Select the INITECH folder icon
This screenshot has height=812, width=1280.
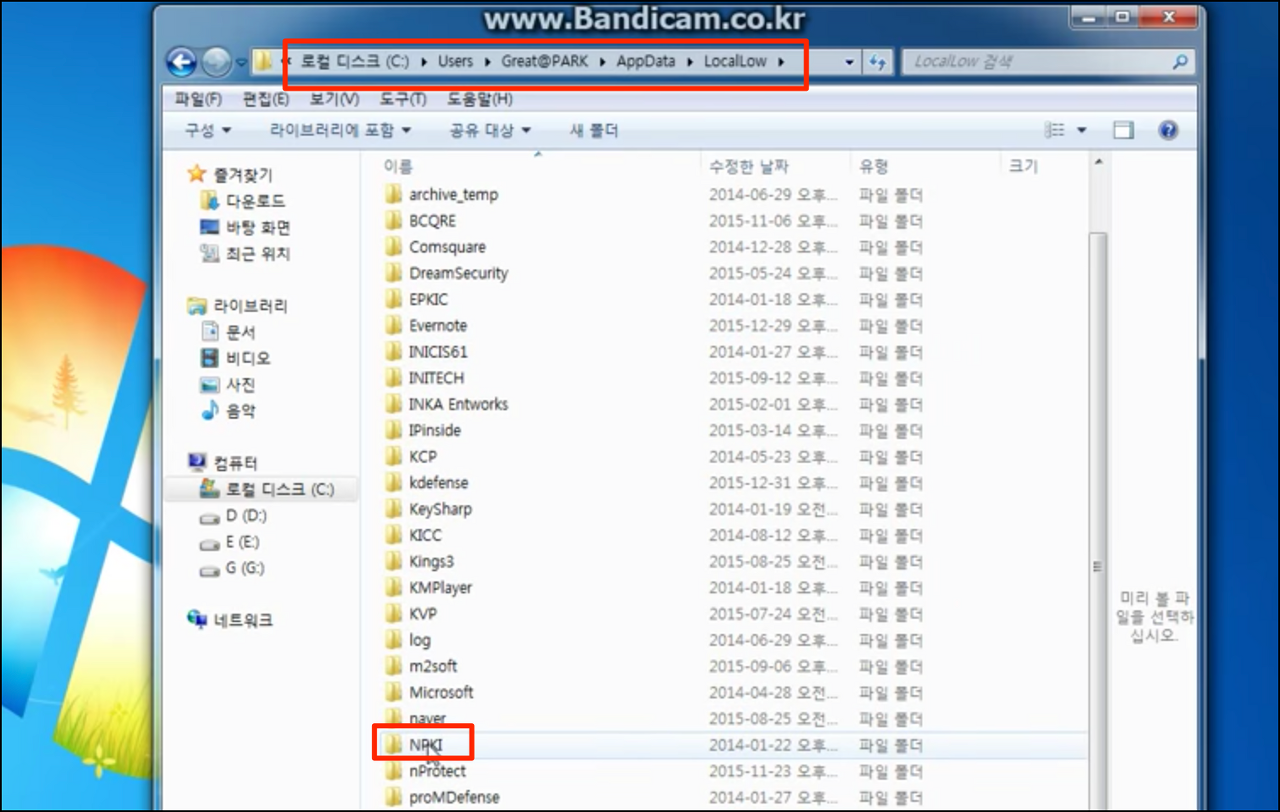tap(393, 378)
